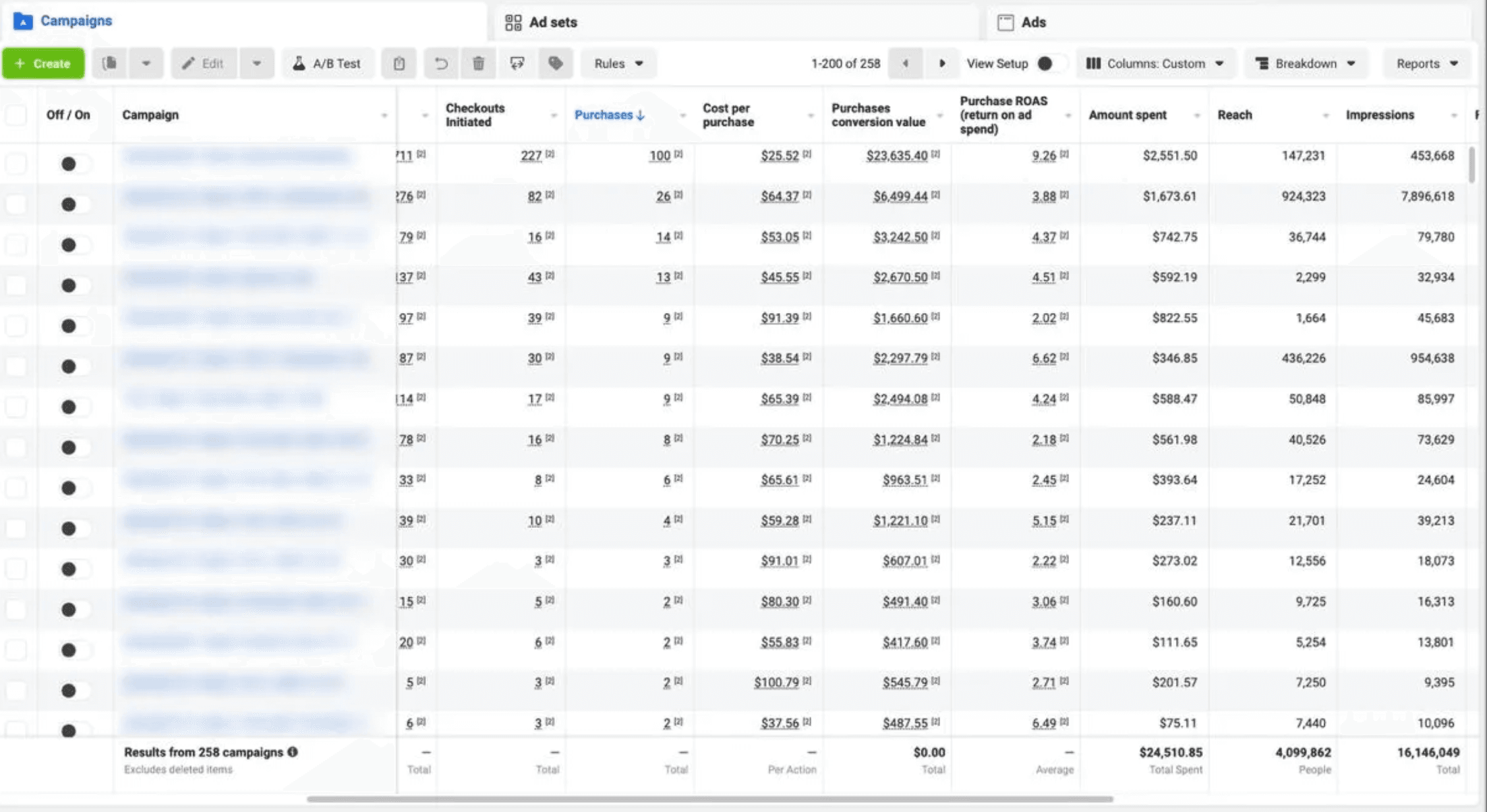Click the info icon beside 258 campaigns
Image resolution: width=1487 pixels, height=812 pixels.
point(293,752)
